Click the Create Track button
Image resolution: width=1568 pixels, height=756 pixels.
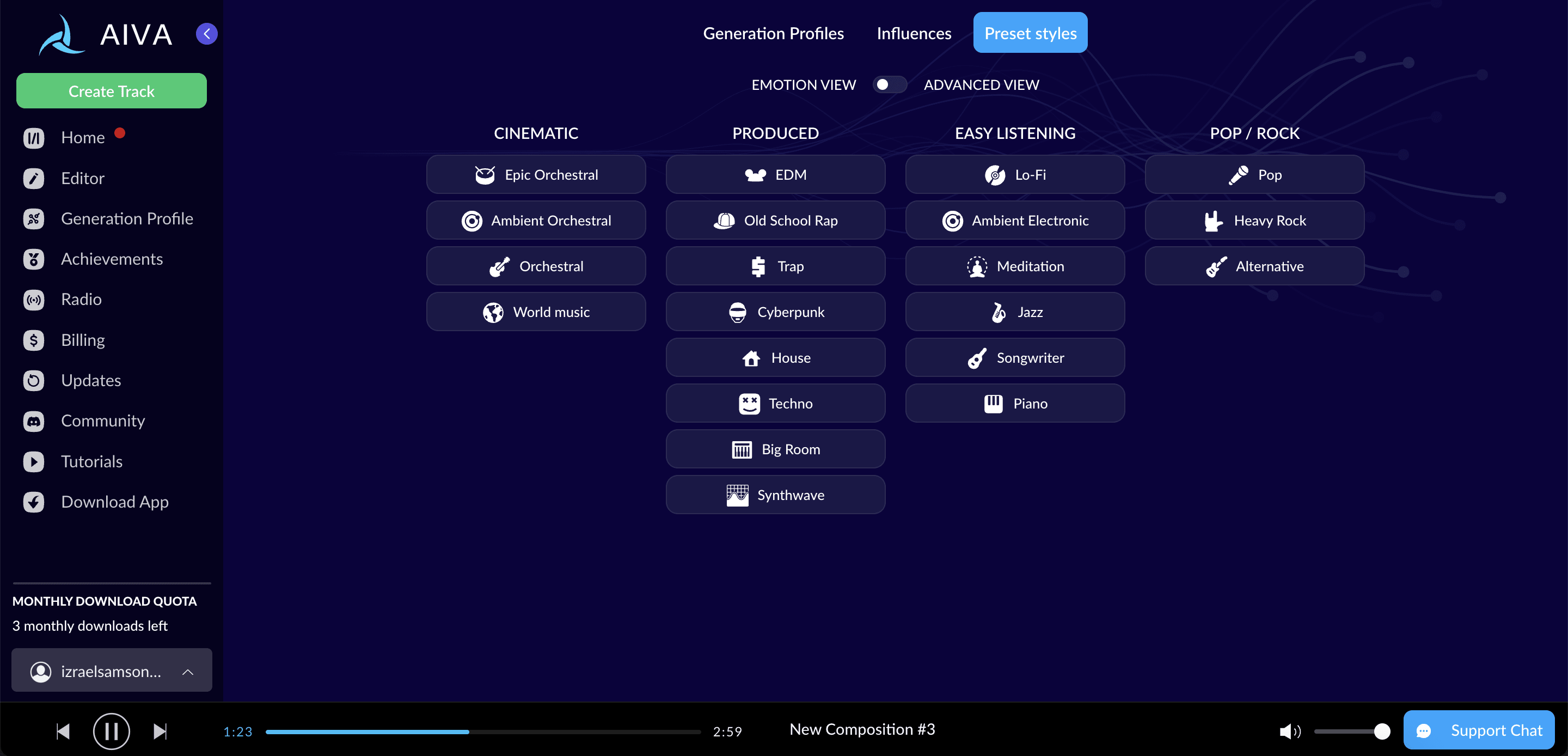point(111,91)
